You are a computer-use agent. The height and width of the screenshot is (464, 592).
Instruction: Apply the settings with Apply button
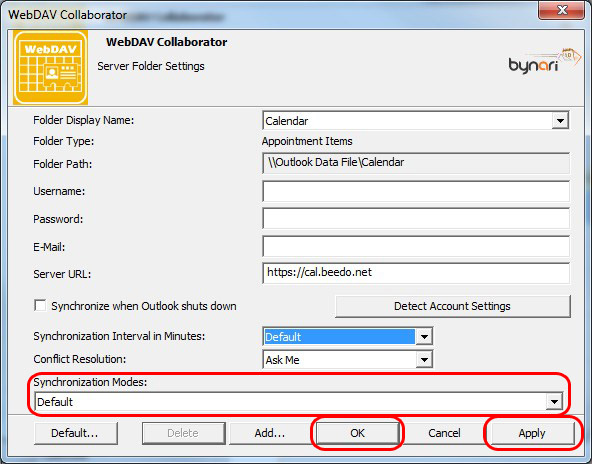(532, 433)
